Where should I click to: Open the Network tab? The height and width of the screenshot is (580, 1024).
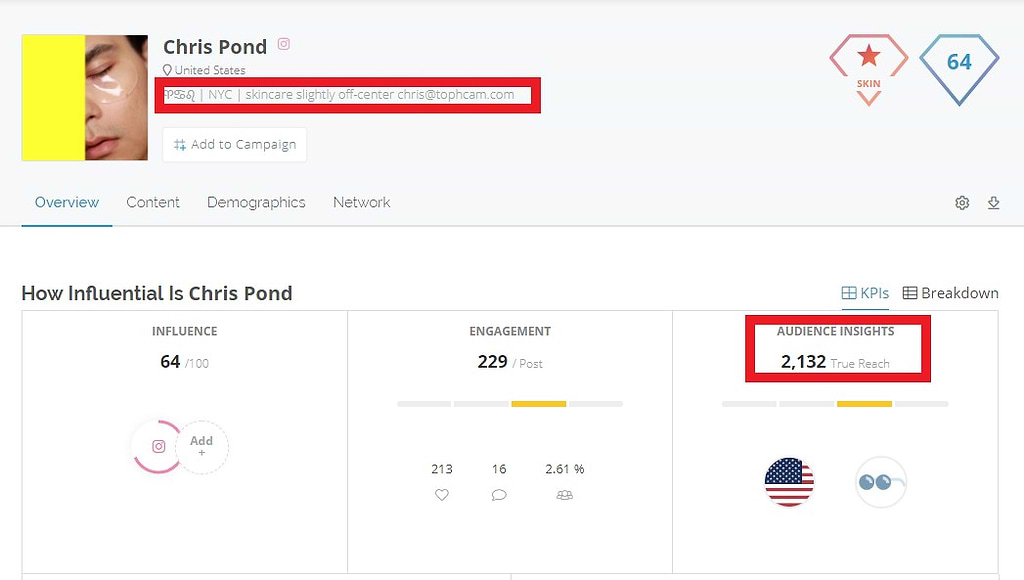[x=361, y=202]
